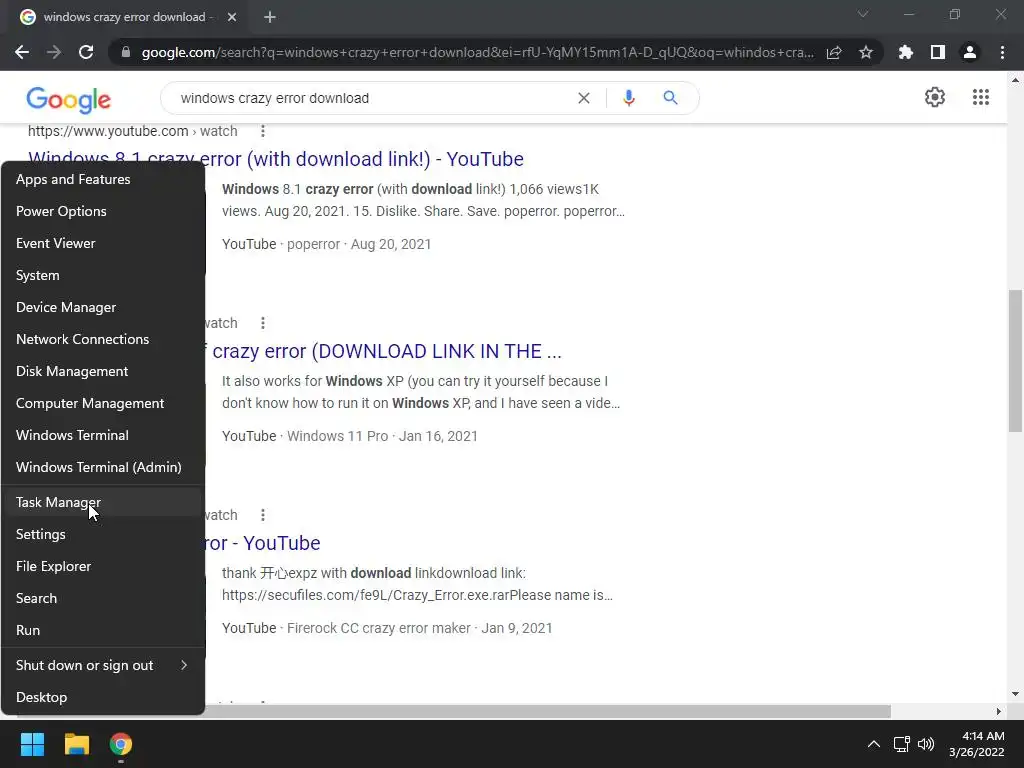Image resolution: width=1024 pixels, height=768 pixels.
Task: Open the Google apps grid
Action: [x=980, y=97]
